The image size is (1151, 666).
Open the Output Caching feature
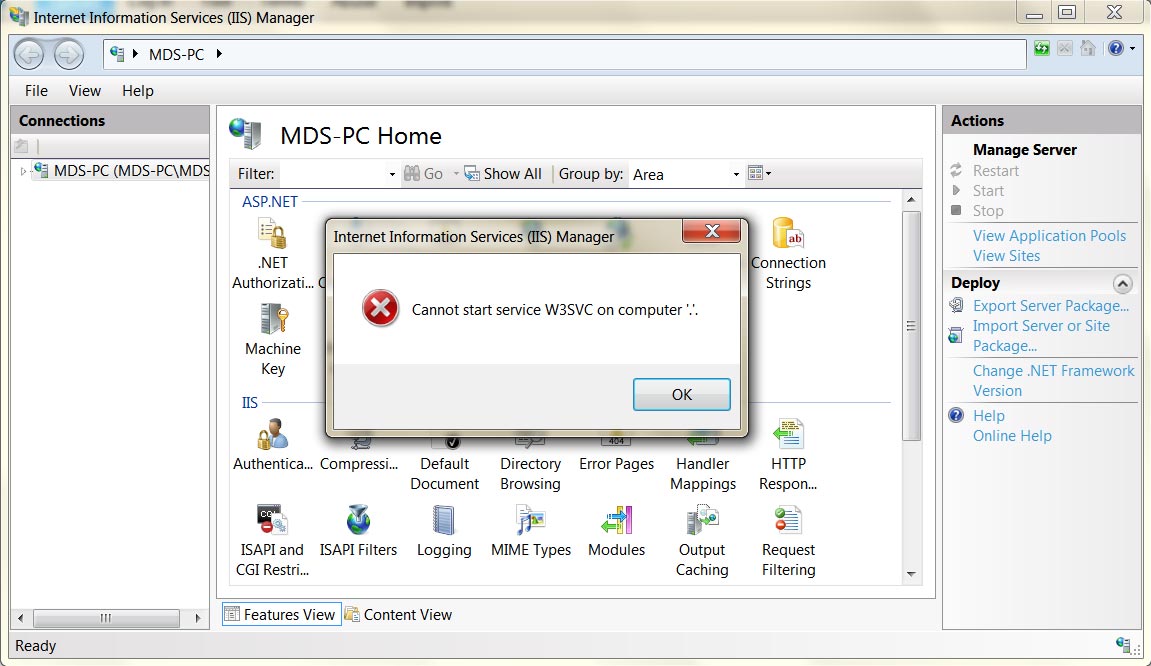click(x=702, y=540)
